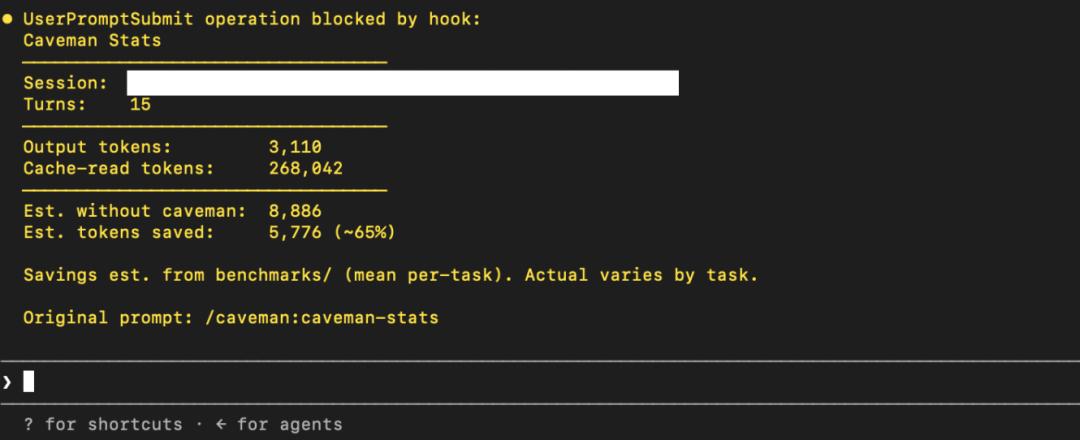Viewport: 1080px width, 440px height.
Task: Click the 'UserPromptSubmit operation blocked by hook' line
Action: (251, 19)
